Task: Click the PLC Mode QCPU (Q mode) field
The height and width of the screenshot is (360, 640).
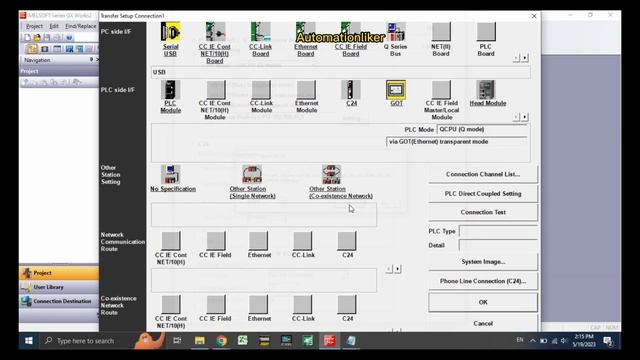Action: (x=482, y=129)
